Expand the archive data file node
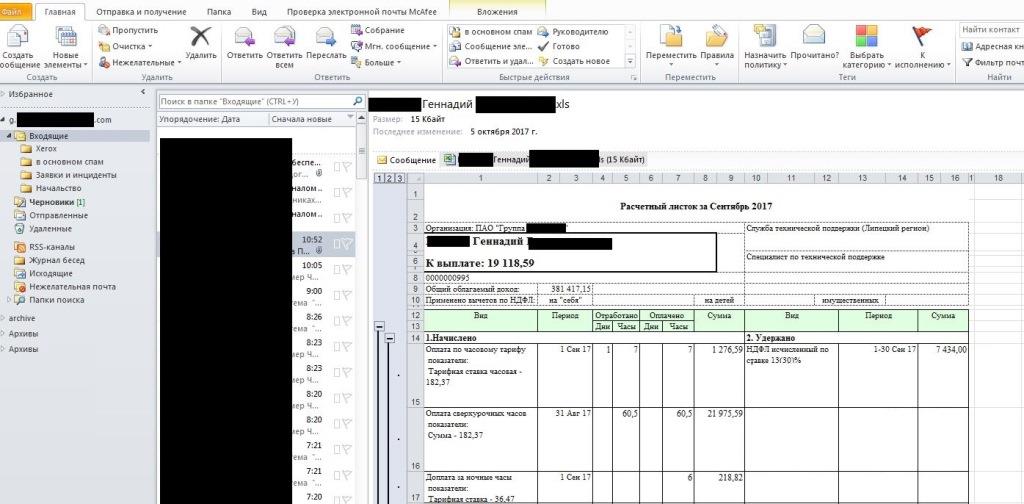Screen dimensions: 1024x504 [x=3, y=319]
